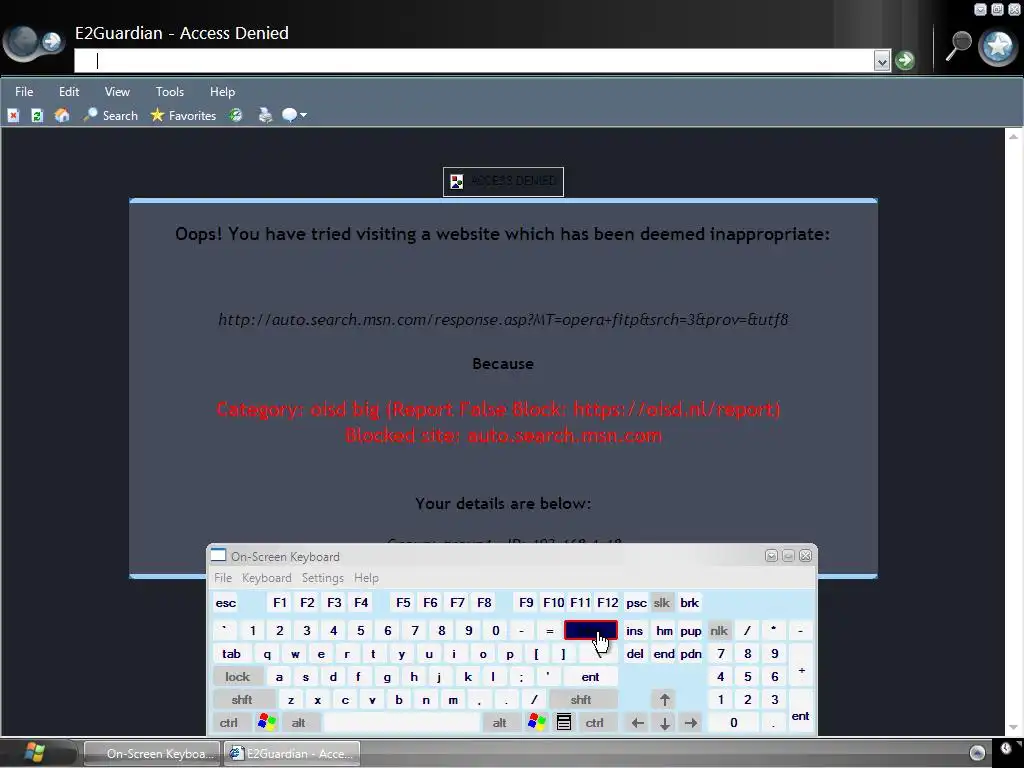Image resolution: width=1024 pixels, height=768 pixels.
Task: Click the left Windows logo key
Action: tap(267, 722)
